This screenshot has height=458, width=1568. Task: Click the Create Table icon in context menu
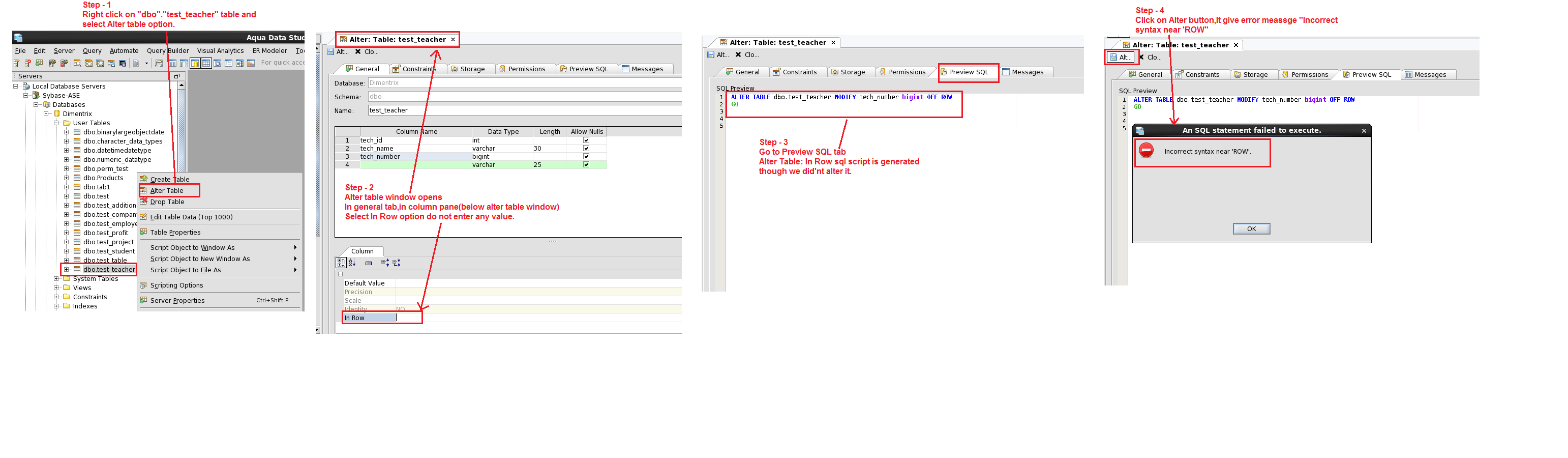[144, 179]
